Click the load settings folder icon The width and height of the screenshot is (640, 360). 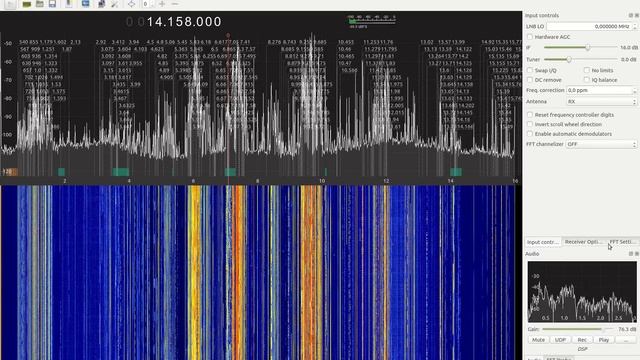pos(40,4)
